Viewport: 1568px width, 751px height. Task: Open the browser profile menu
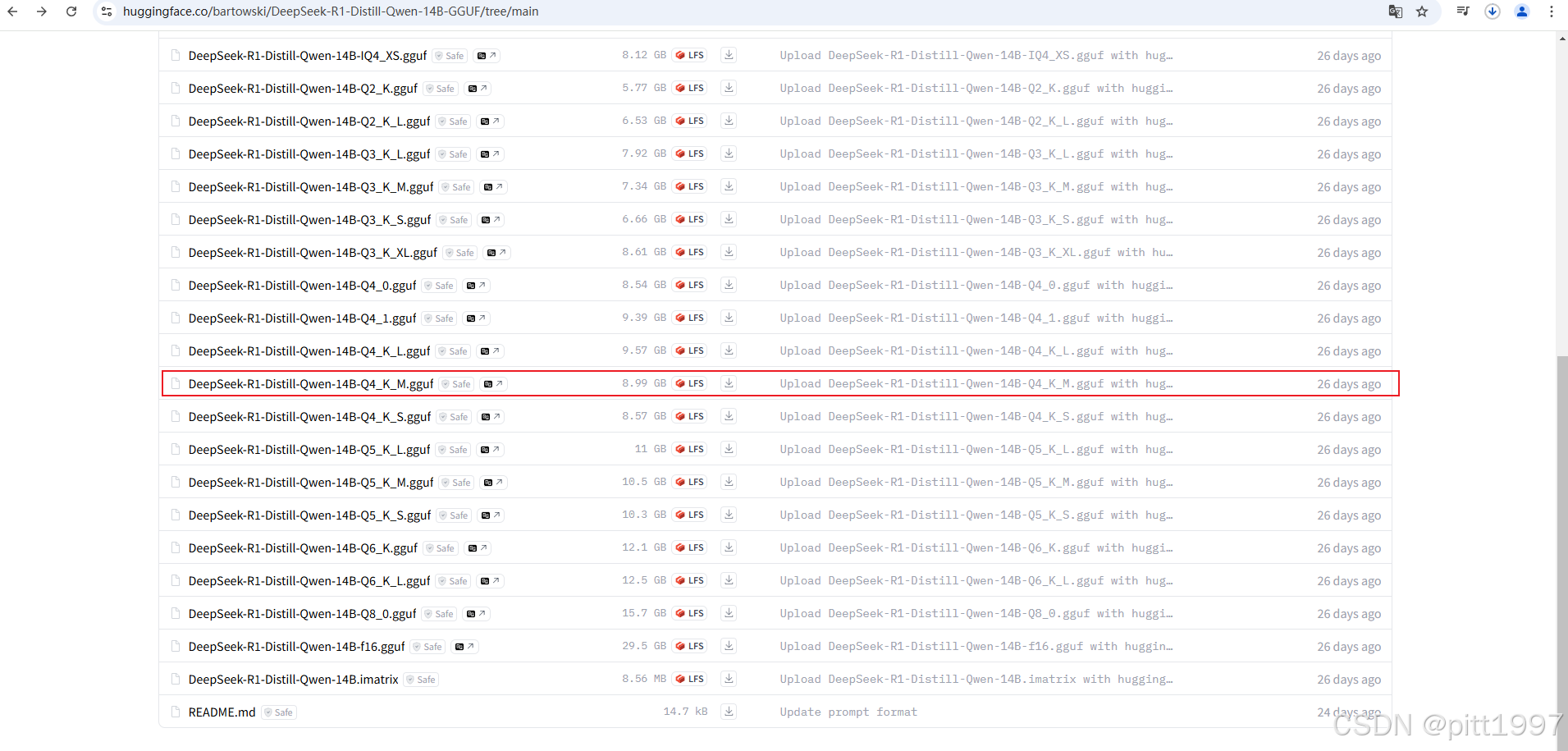click(x=1522, y=11)
